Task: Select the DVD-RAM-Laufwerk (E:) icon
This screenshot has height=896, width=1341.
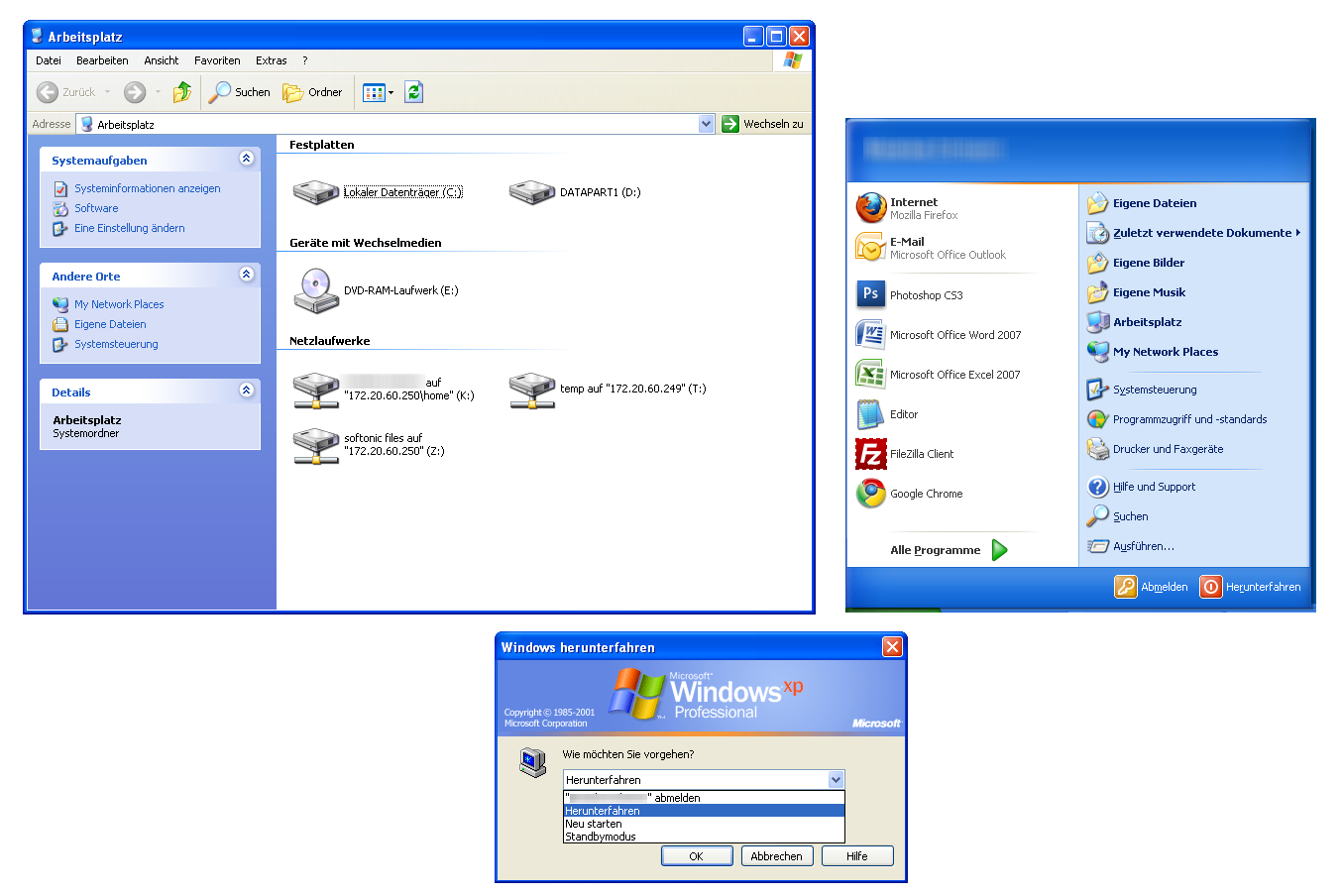Action: click(x=316, y=290)
